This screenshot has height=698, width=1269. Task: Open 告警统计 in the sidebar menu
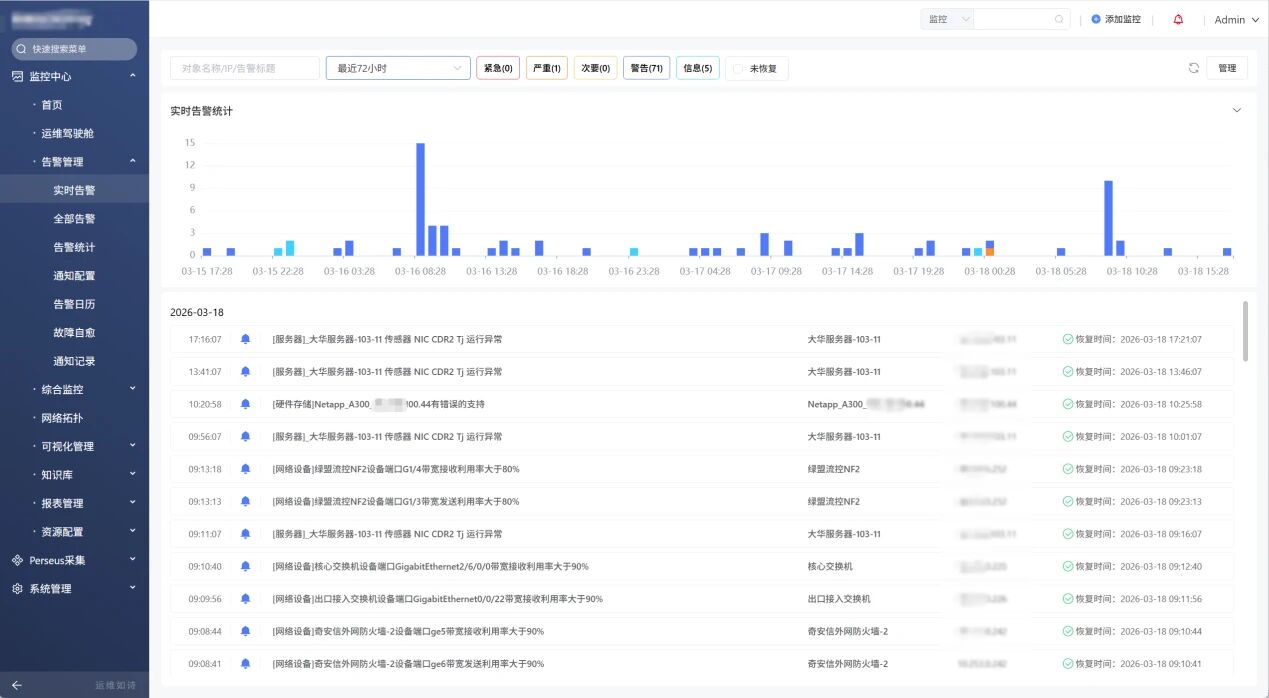74,247
